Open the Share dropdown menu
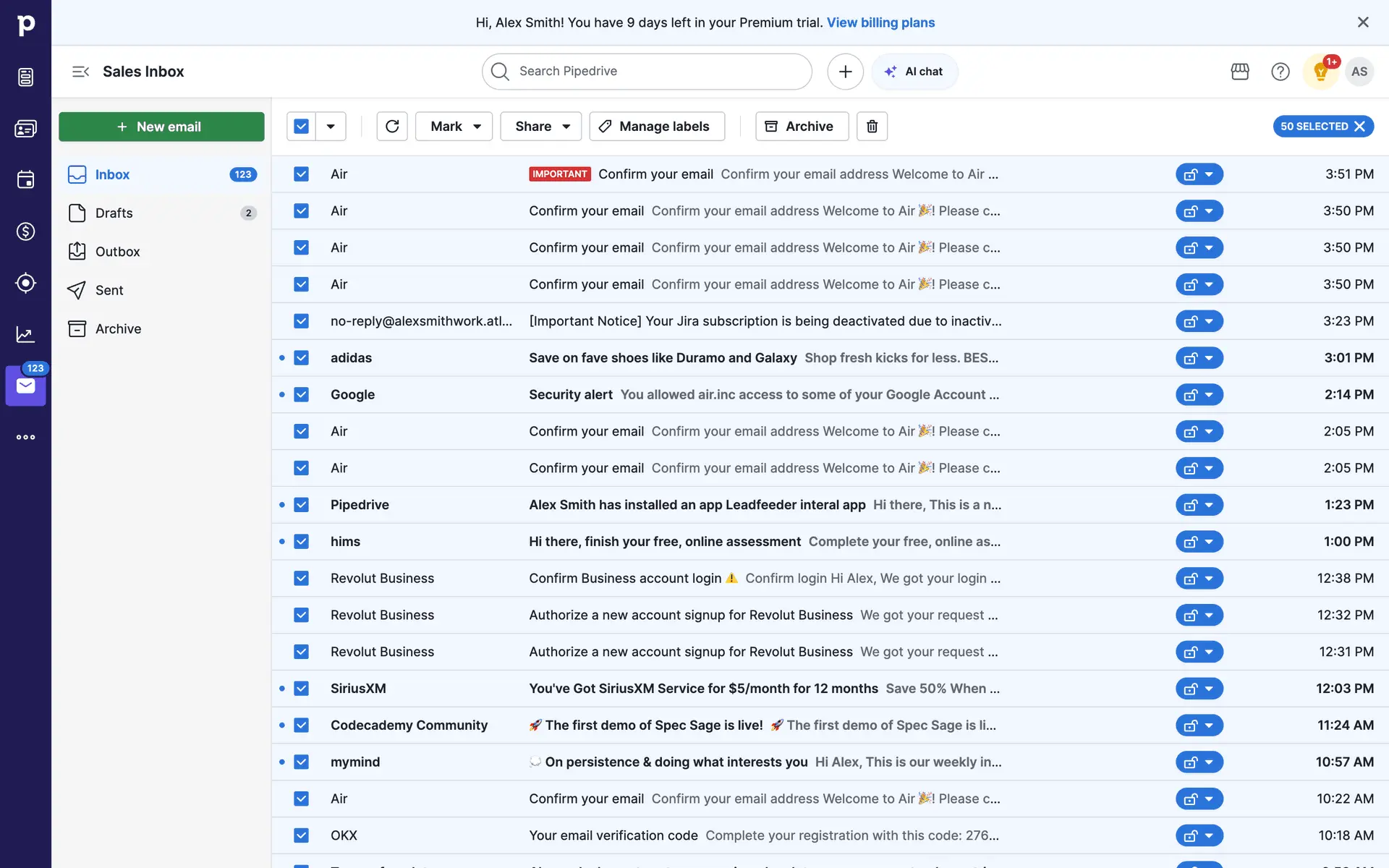 pyautogui.click(x=541, y=127)
